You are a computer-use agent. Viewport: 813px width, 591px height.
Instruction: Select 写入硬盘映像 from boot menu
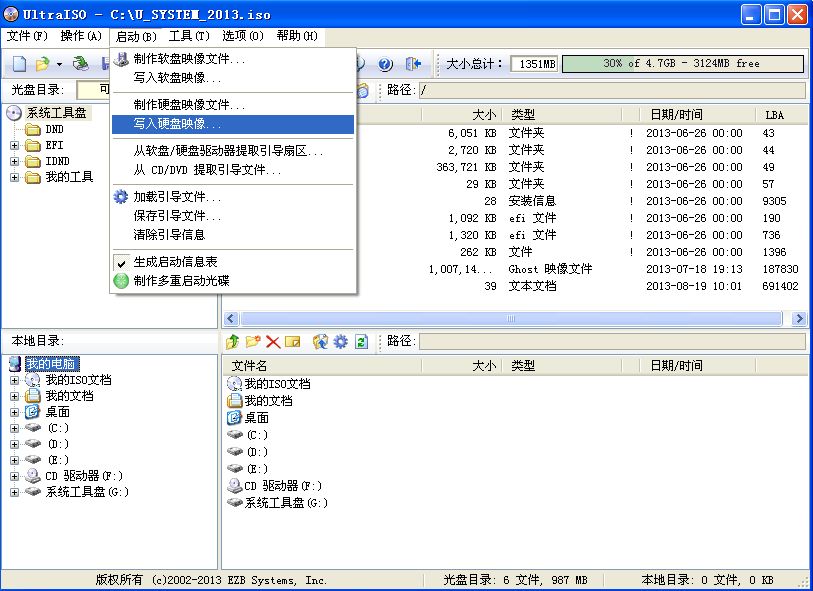(x=178, y=124)
